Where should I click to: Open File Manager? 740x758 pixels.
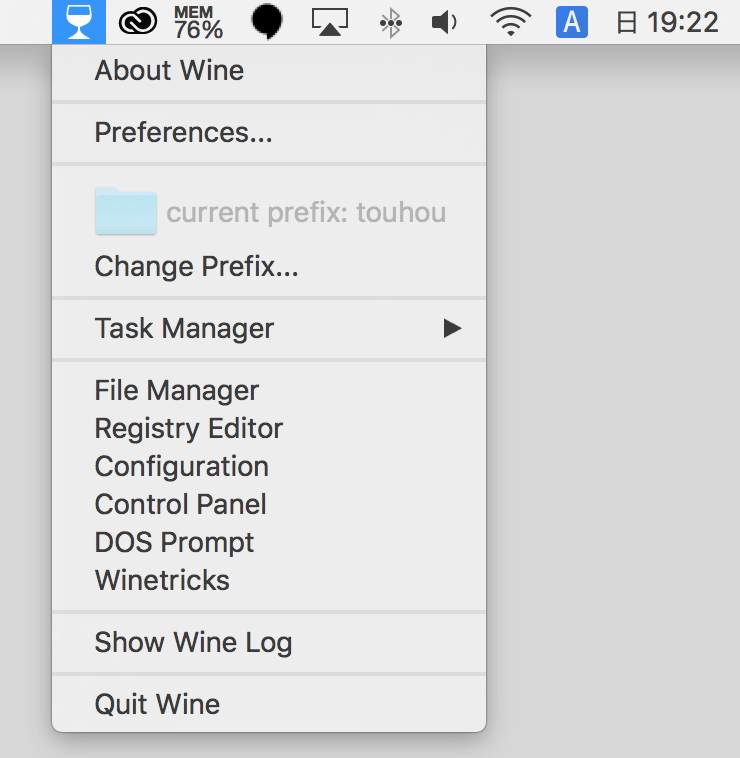[x=269, y=390]
